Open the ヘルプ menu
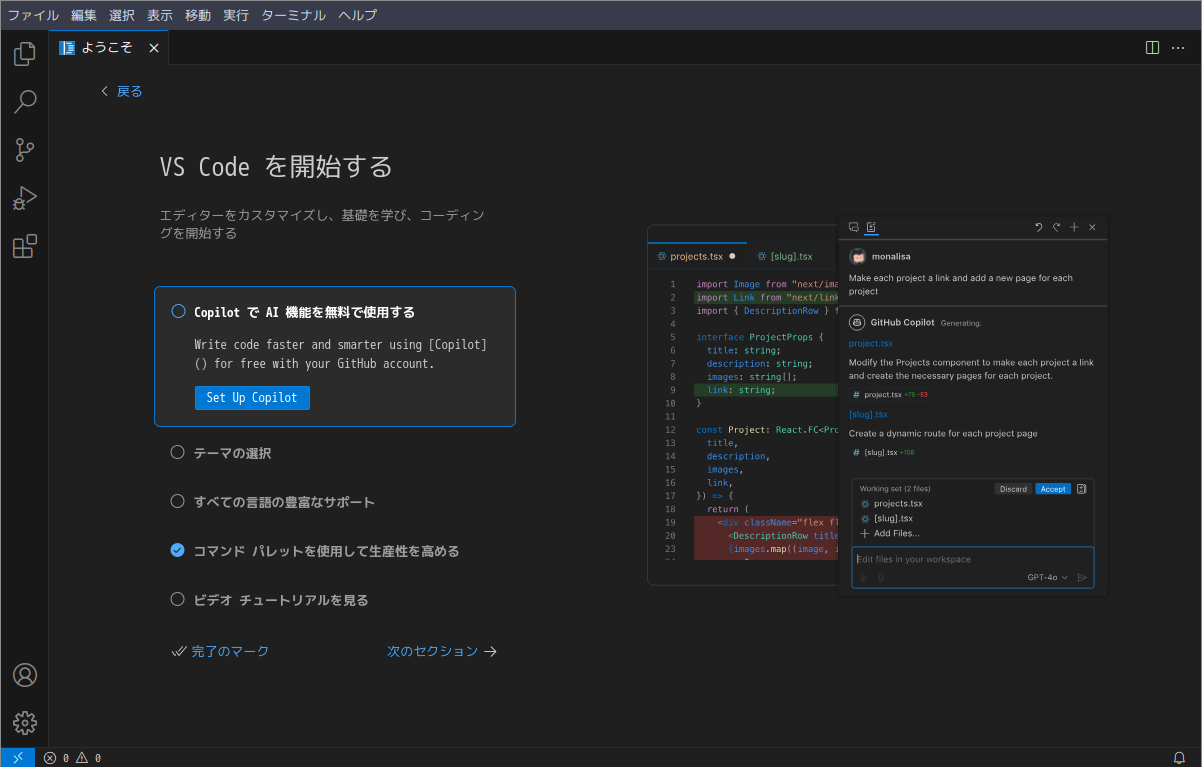 coord(358,15)
